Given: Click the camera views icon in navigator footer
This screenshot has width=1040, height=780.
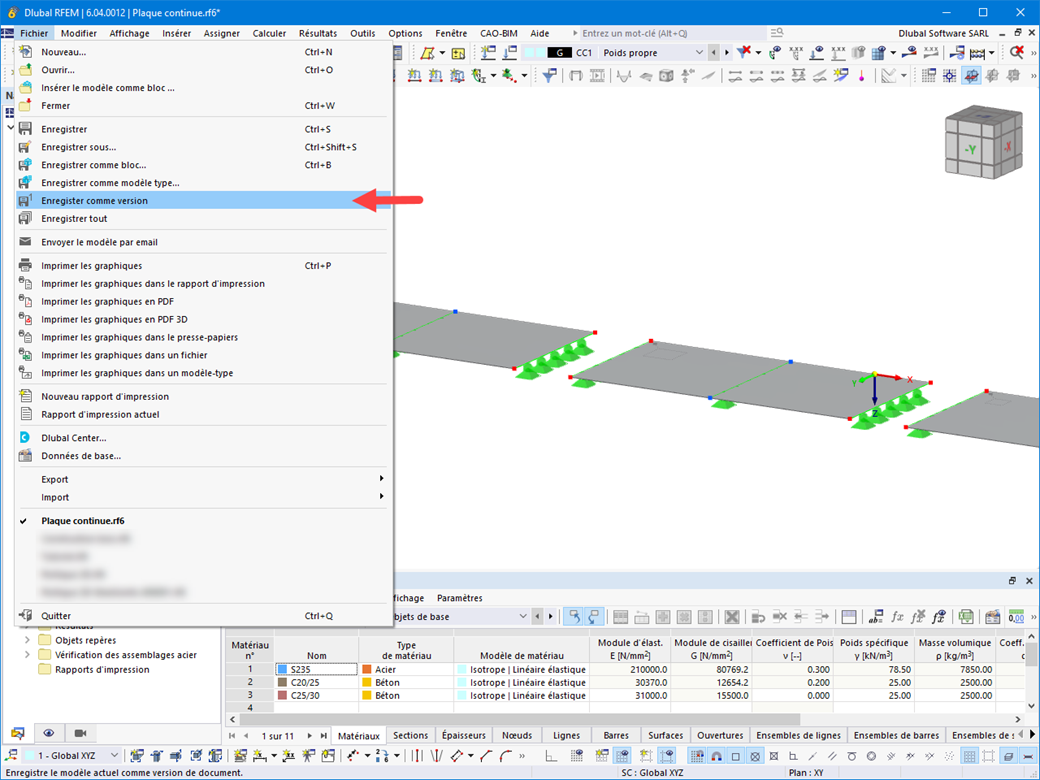Looking at the screenshot, I should [80, 733].
